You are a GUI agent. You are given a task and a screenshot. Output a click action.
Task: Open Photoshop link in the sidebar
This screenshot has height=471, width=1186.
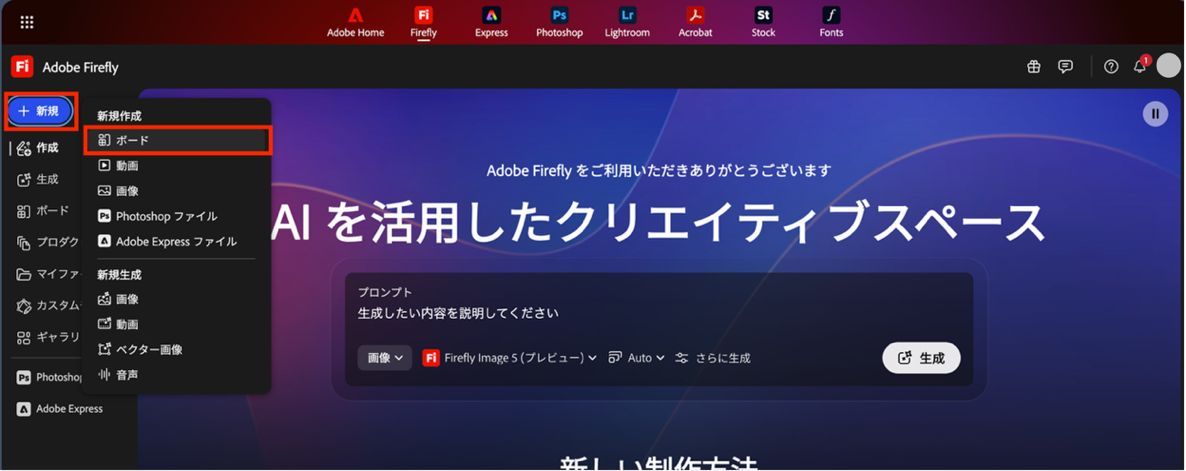click(x=49, y=377)
